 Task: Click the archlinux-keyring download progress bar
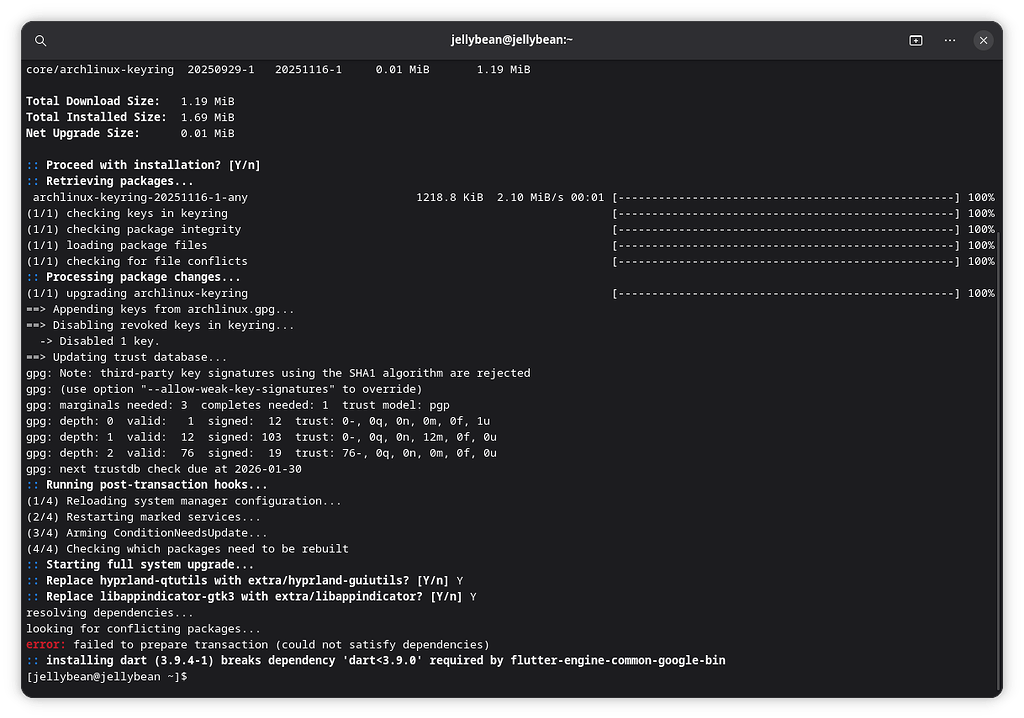[786, 197]
